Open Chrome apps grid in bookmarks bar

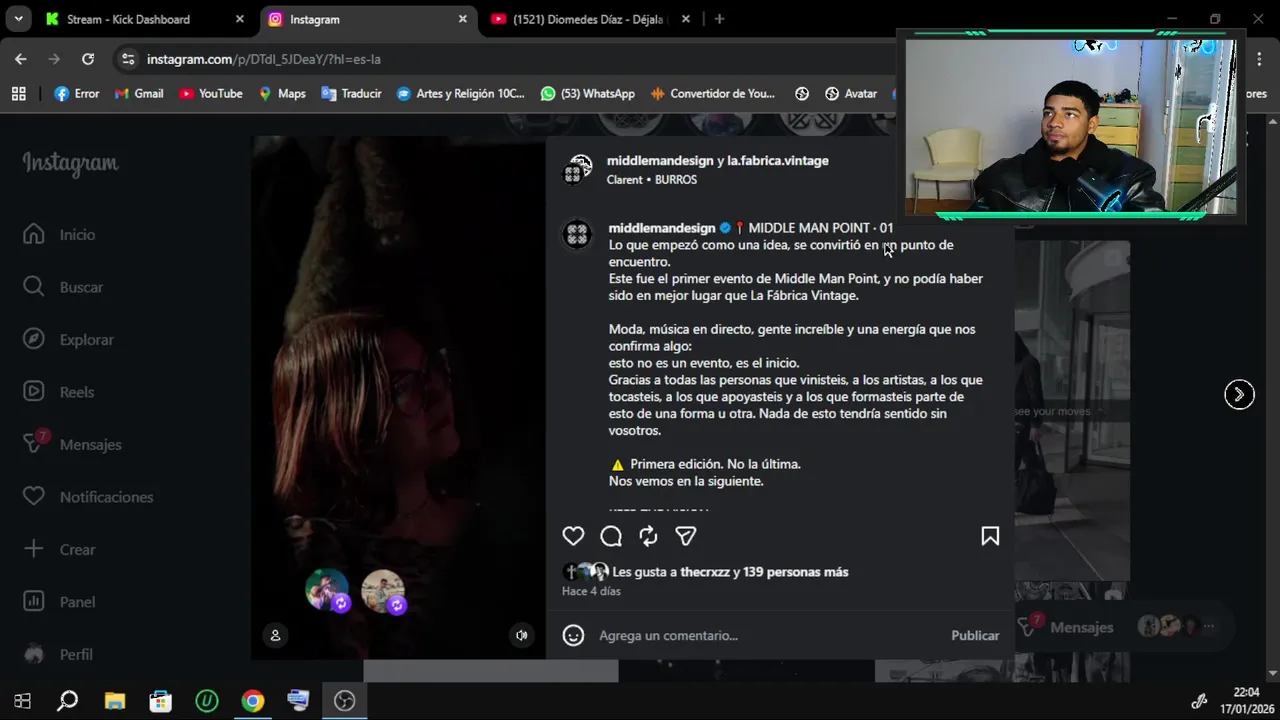[x=18, y=94]
